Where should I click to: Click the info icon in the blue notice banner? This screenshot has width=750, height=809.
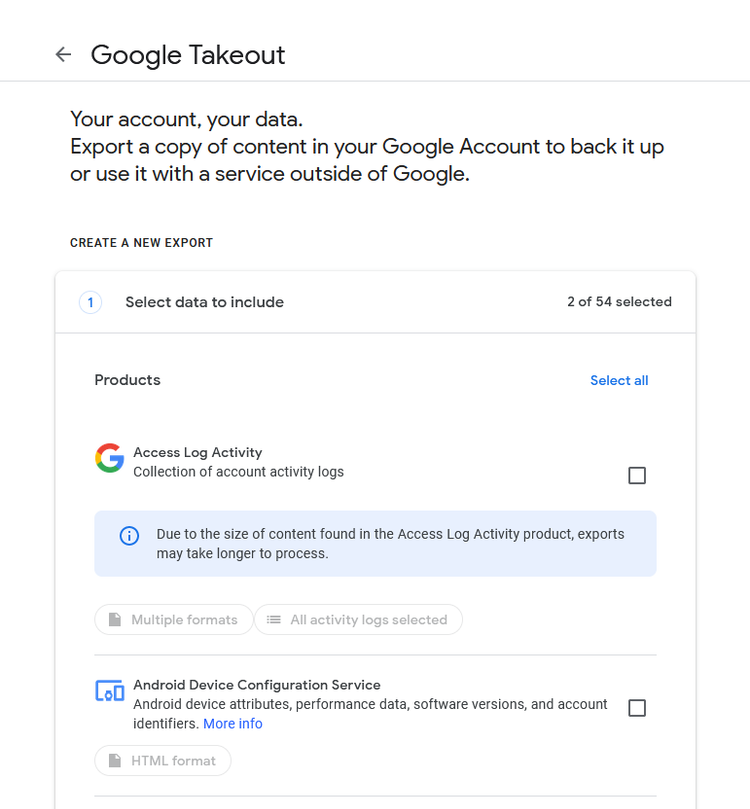pos(128,535)
